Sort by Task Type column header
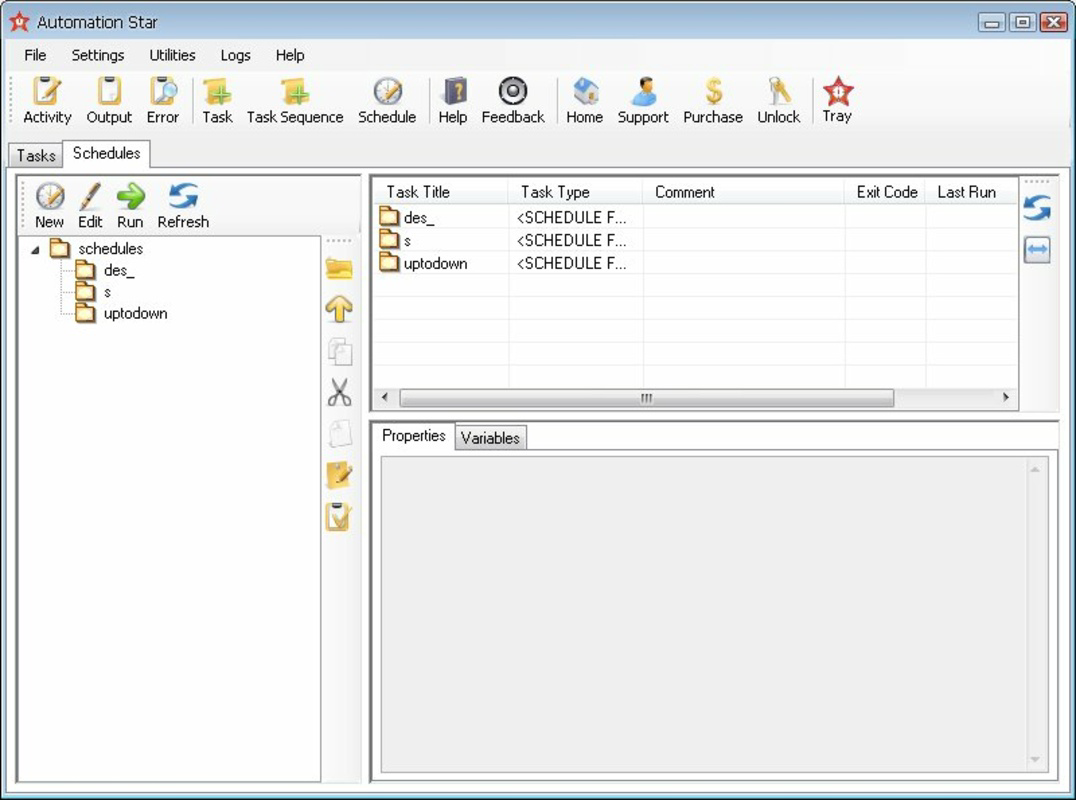 pos(576,192)
